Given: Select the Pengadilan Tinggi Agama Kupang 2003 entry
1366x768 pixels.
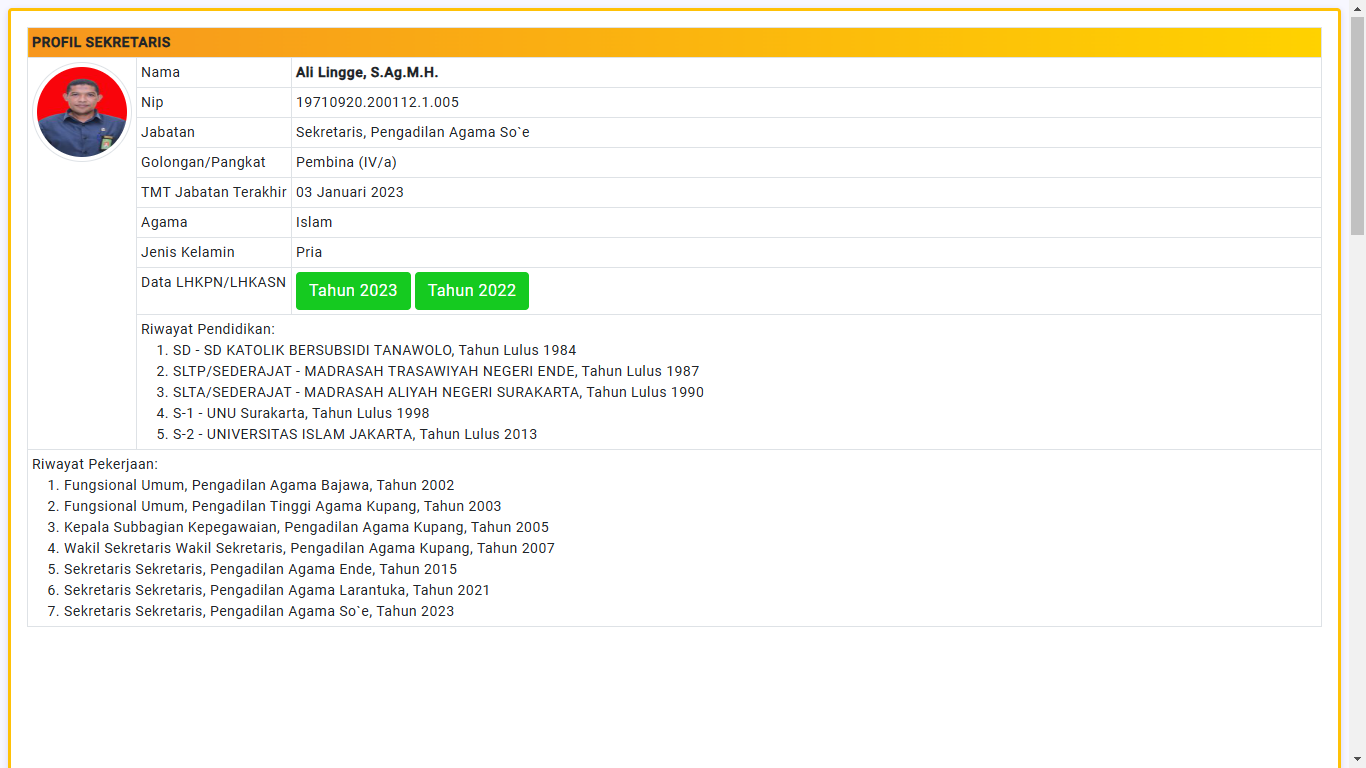Looking at the screenshot, I should (x=283, y=506).
